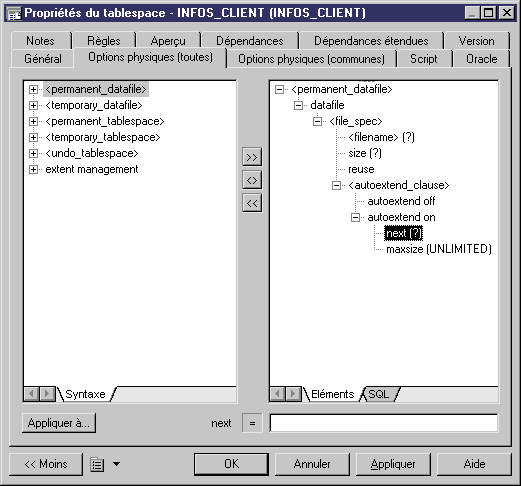Open the Options physiques (communes) tab
This screenshot has width=521, height=486.
(x=311, y=59)
